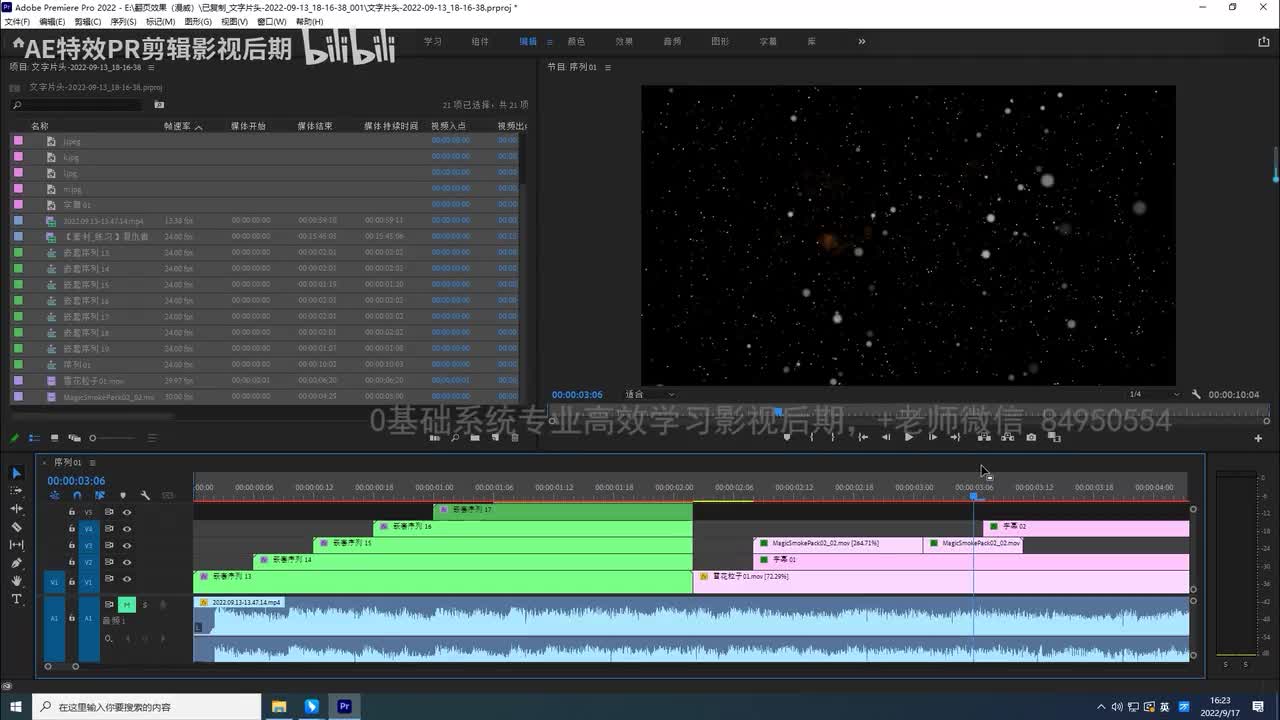Select the Pen tool in the tools panel

pos(16,563)
